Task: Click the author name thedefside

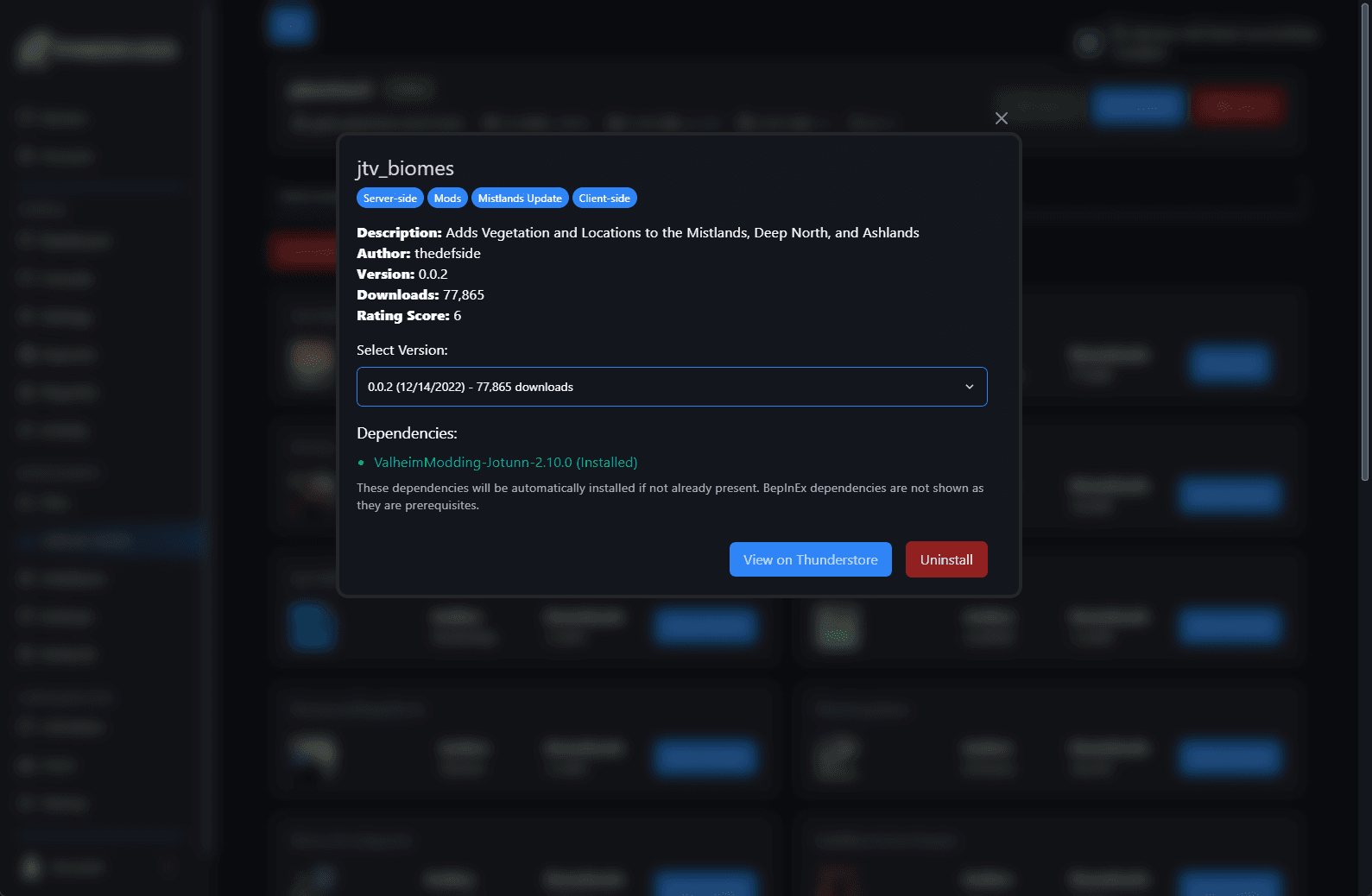Action: point(447,253)
